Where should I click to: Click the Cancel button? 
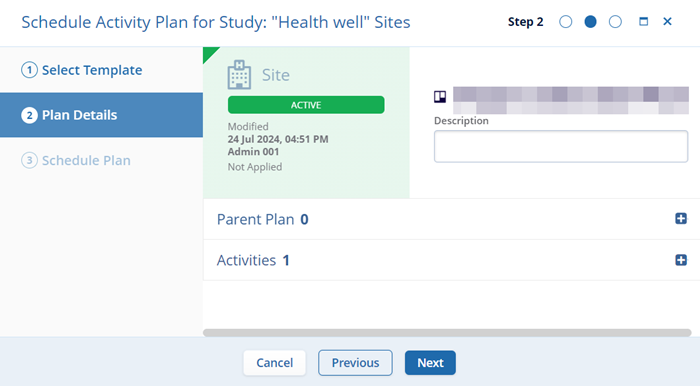click(275, 363)
